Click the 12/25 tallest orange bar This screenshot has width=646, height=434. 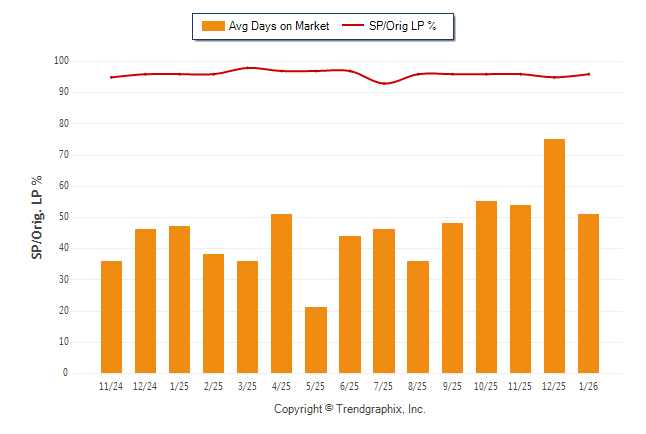click(554, 256)
